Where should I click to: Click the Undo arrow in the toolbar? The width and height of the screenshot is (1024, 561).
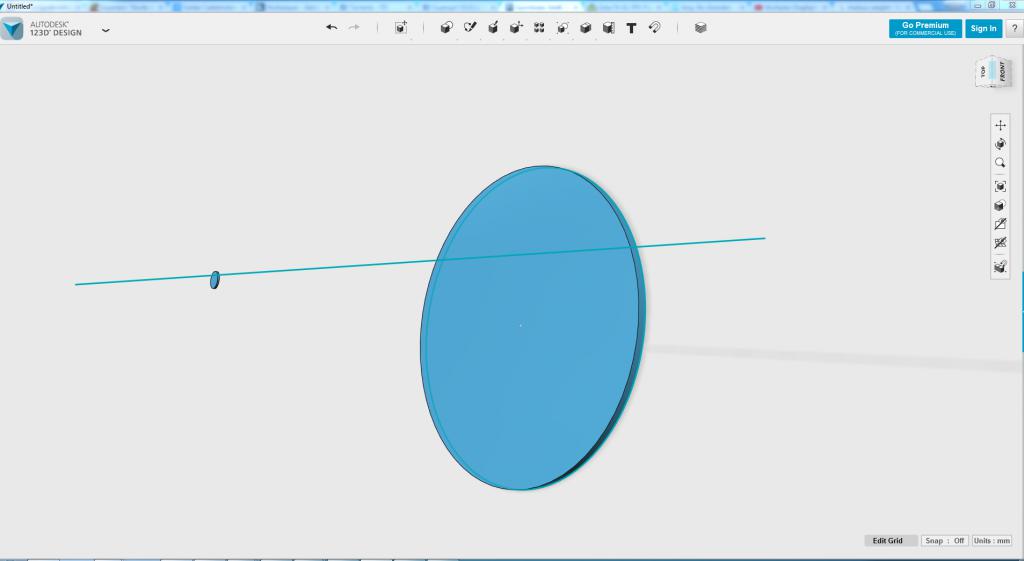pyautogui.click(x=332, y=28)
